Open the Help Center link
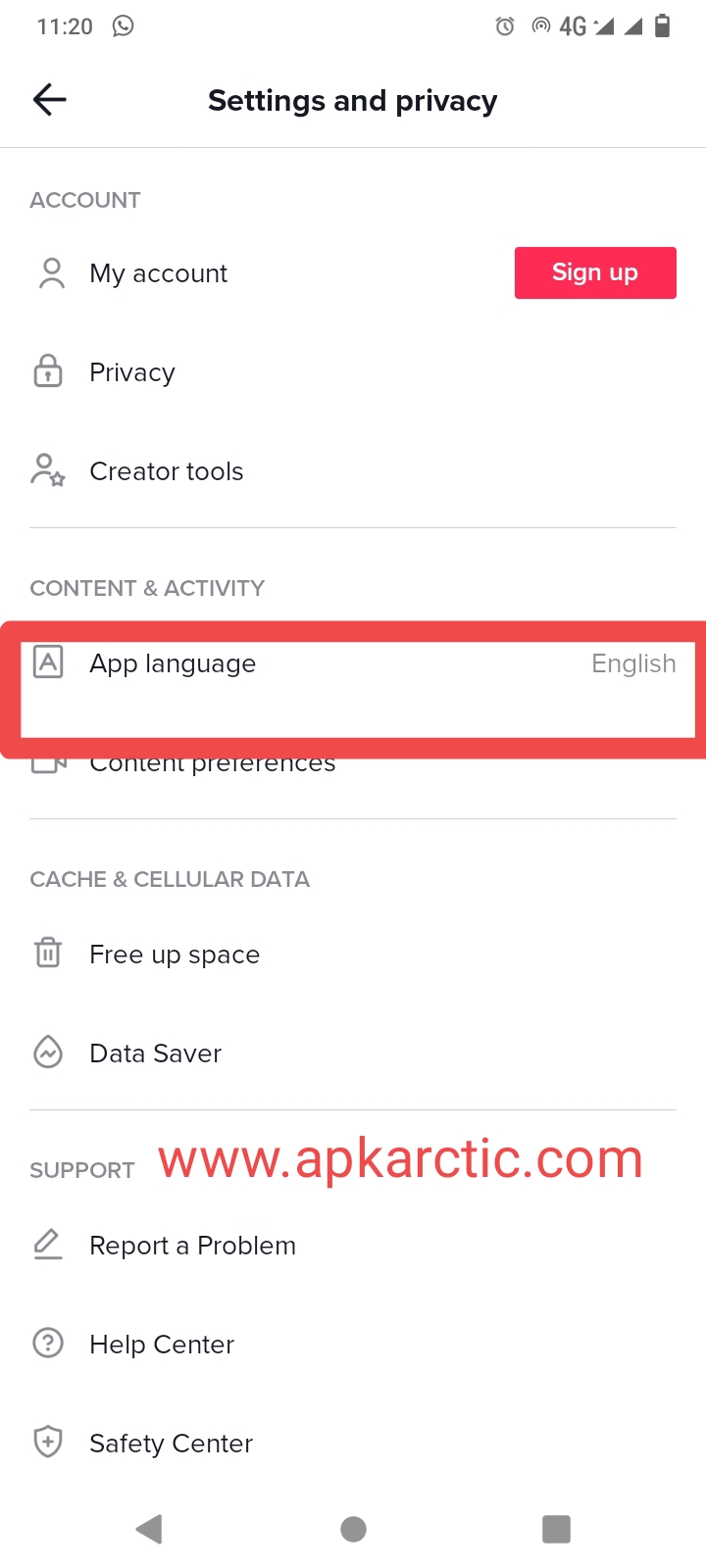706x1568 pixels. pyautogui.click(x=353, y=1344)
